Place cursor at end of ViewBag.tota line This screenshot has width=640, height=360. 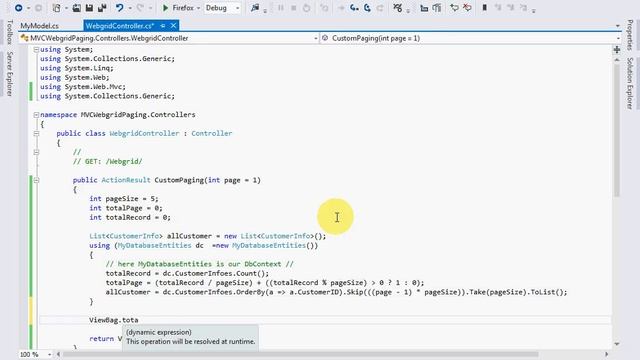[x=139, y=320]
